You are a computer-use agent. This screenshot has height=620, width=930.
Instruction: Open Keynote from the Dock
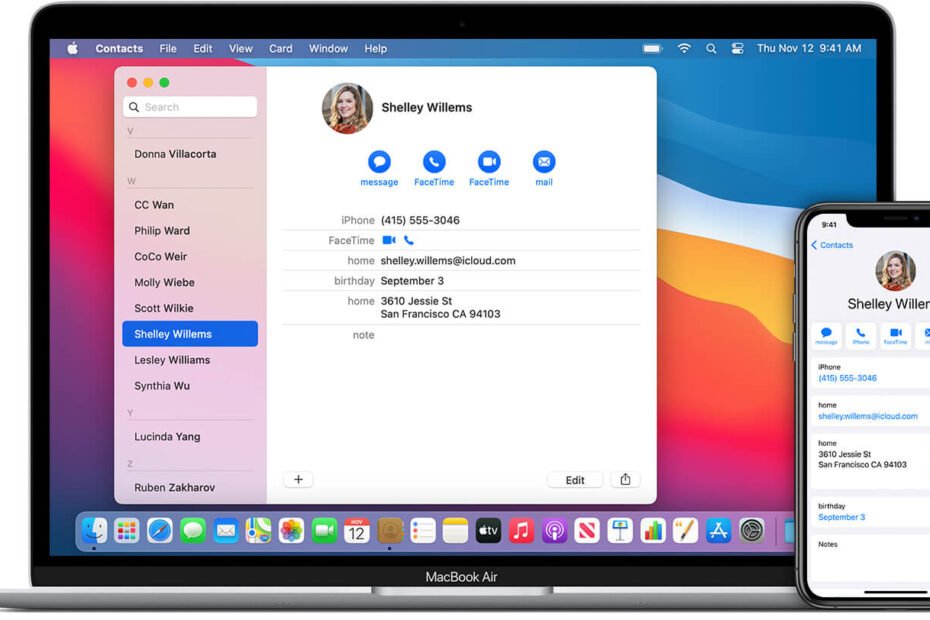click(620, 530)
